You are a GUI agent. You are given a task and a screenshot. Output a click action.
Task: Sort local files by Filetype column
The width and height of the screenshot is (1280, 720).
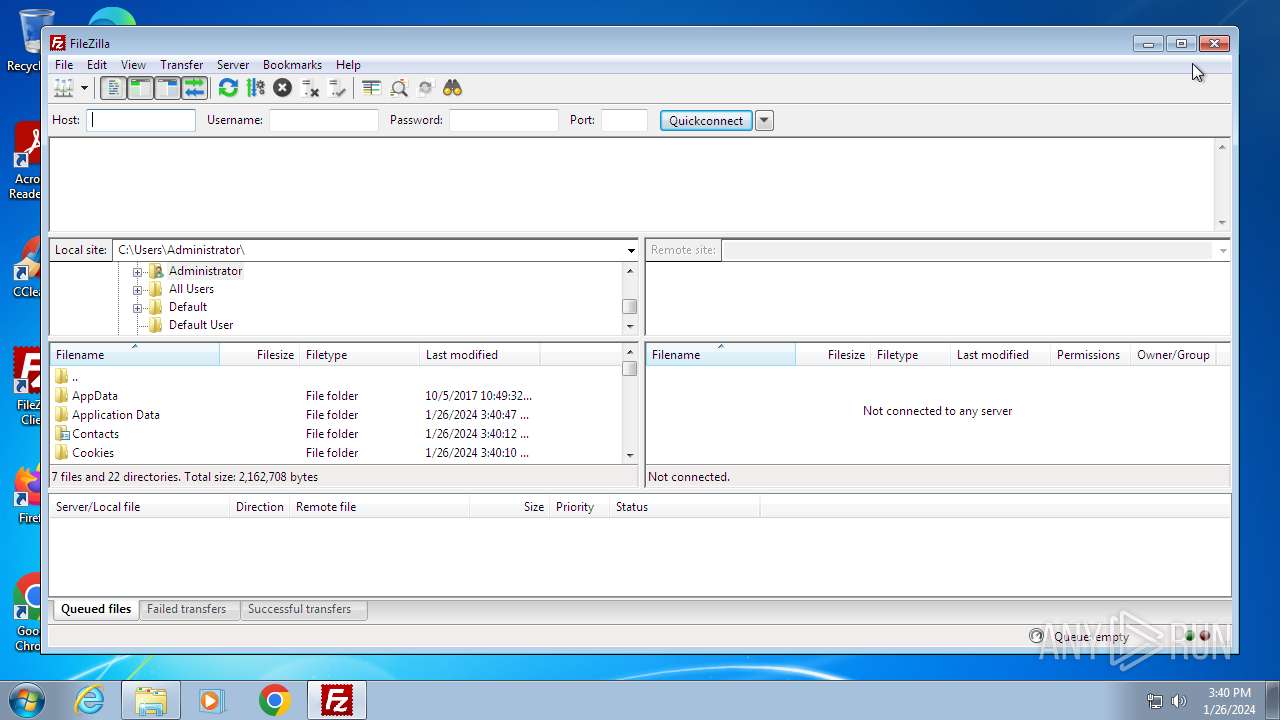pyautogui.click(x=360, y=355)
